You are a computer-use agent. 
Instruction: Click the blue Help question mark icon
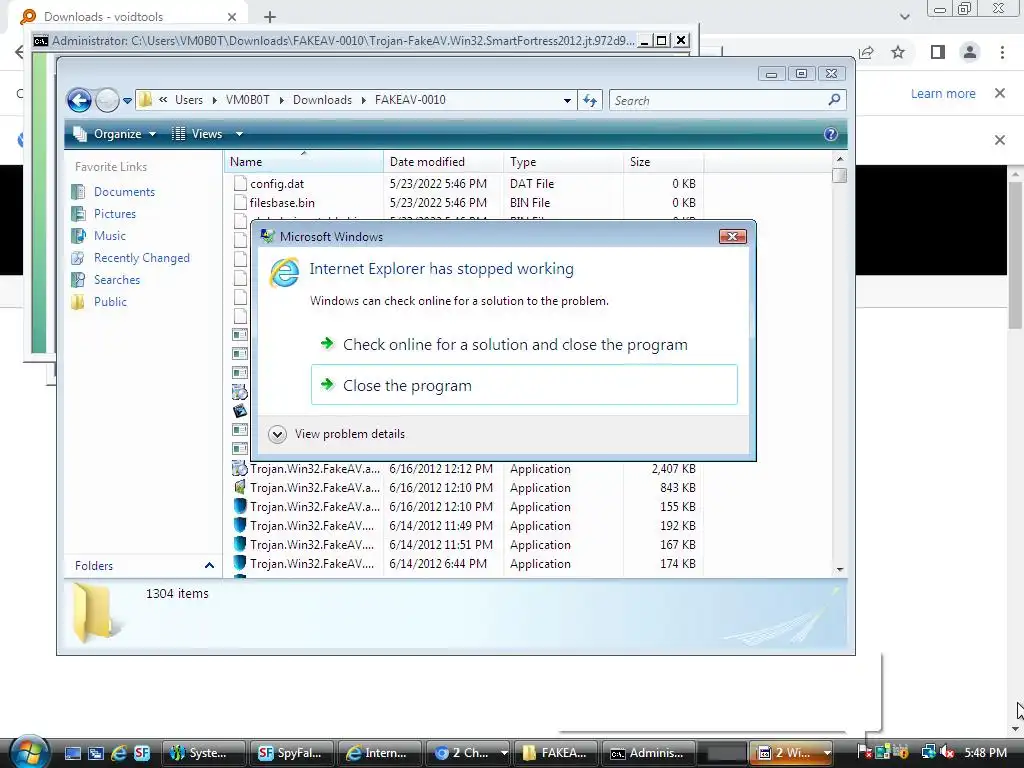(830, 134)
